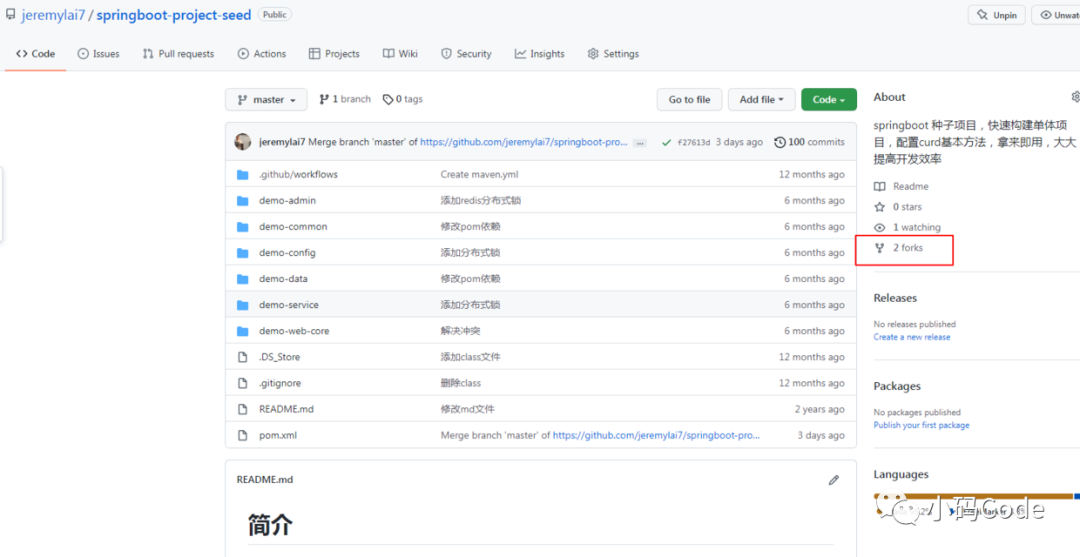This screenshot has height=557, width=1080.
Task: Toggle the Unpin repository button
Action: [x=997, y=15]
